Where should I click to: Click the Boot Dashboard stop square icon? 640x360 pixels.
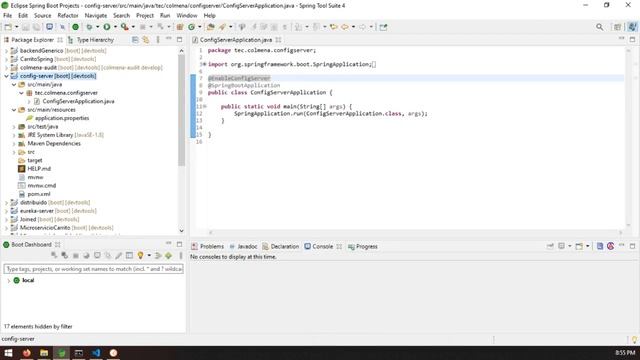[x=76, y=256]
